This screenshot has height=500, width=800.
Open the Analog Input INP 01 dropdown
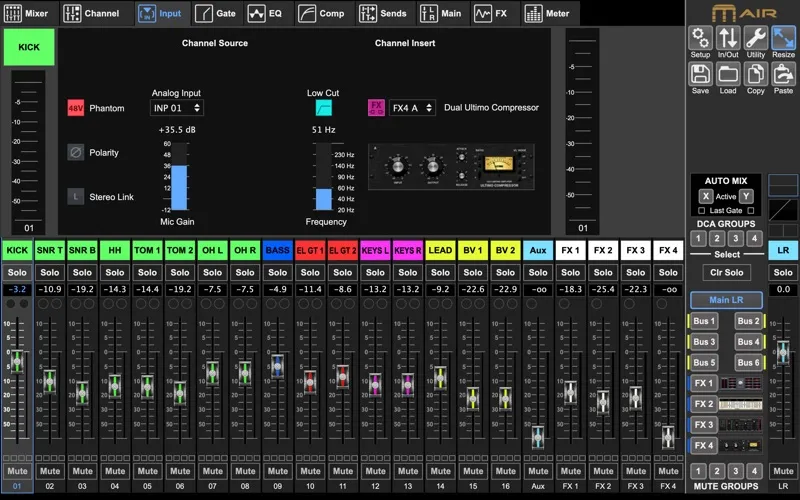click(177, 108)
